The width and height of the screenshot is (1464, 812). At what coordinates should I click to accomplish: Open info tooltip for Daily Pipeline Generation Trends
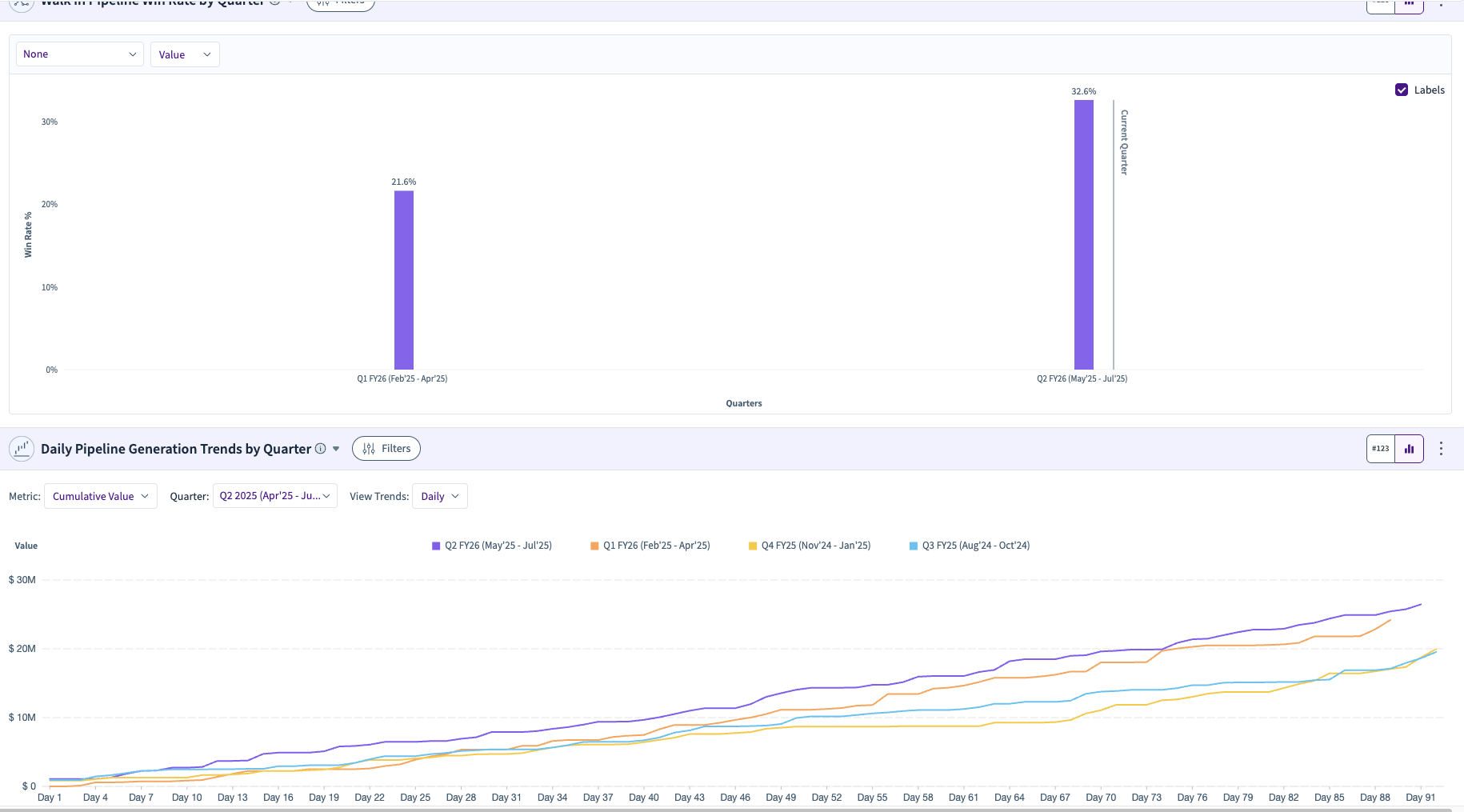(x=320, y=449)
